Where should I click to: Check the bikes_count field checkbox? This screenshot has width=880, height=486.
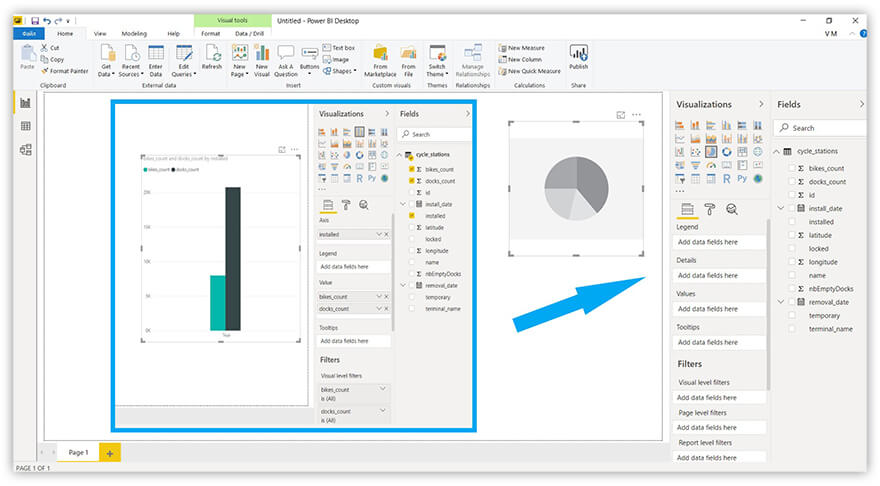[792, 168]
